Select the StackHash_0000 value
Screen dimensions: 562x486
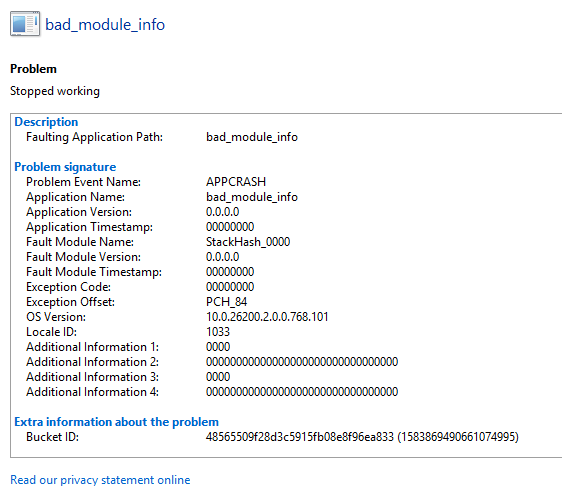248,242
